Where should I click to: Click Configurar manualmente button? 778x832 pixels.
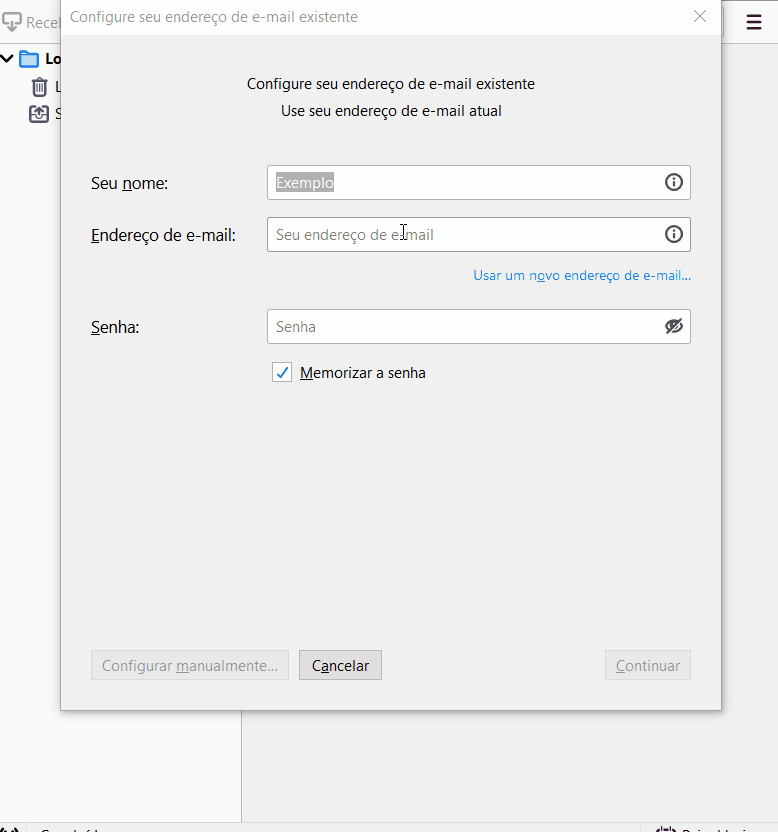click(190, 665)
